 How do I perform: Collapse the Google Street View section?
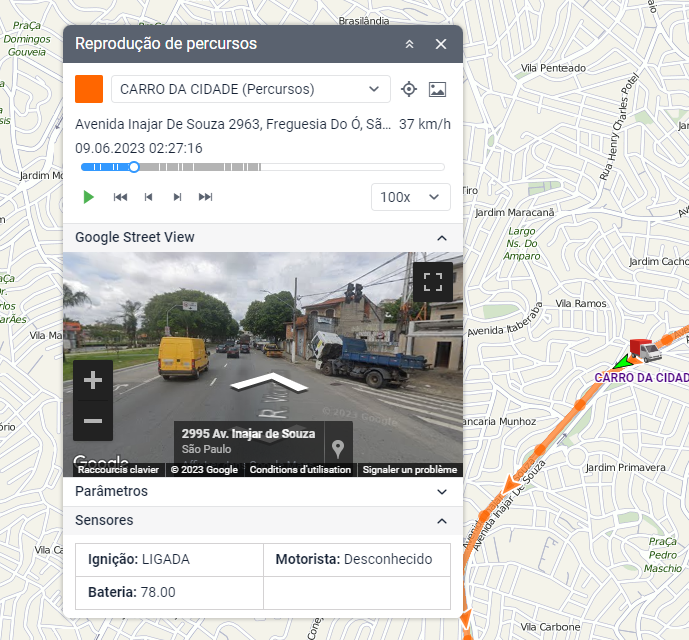coord(442,238)
